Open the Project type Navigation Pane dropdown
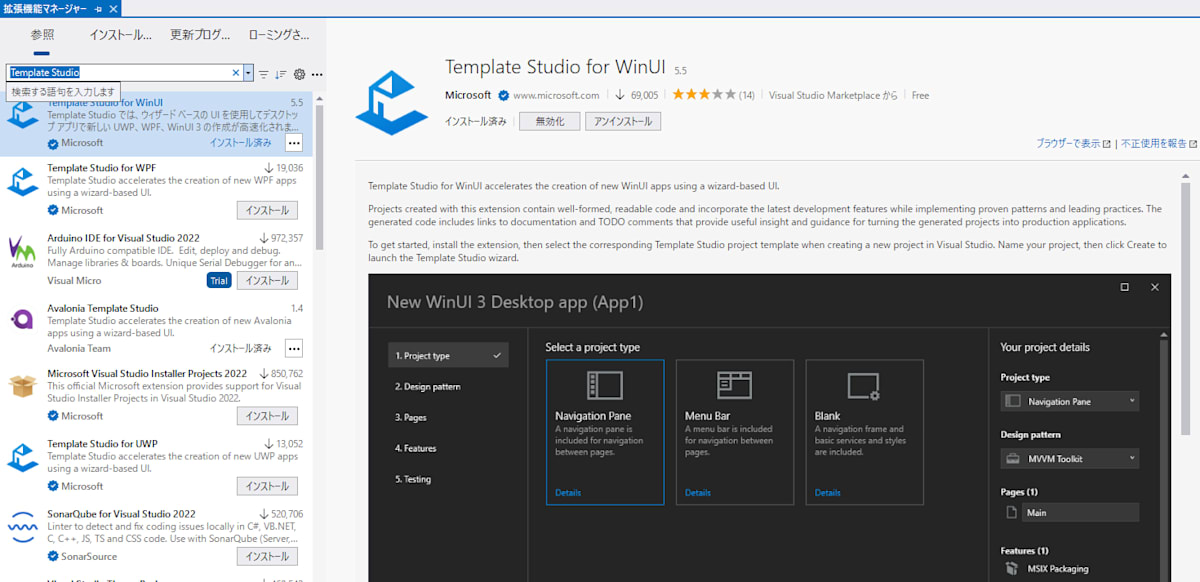Image resolution: width=1200 pixels, height=582 pixels. click(x=1069, y=401)
